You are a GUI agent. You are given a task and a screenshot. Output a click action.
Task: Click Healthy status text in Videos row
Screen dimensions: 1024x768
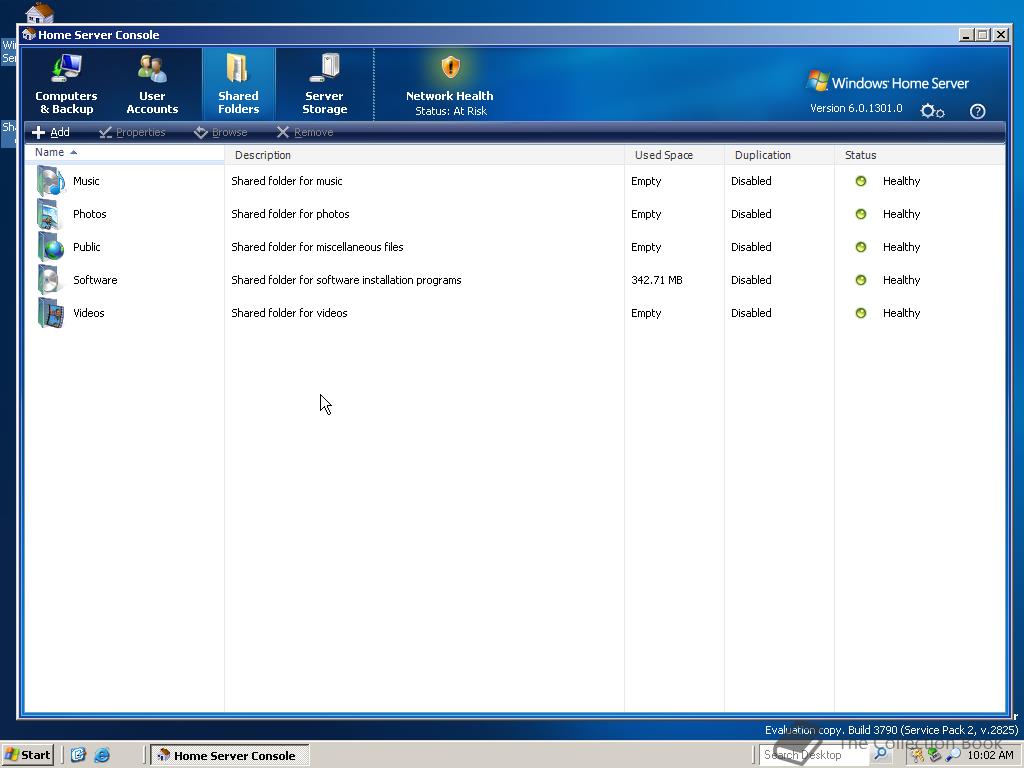pos(901,313)
